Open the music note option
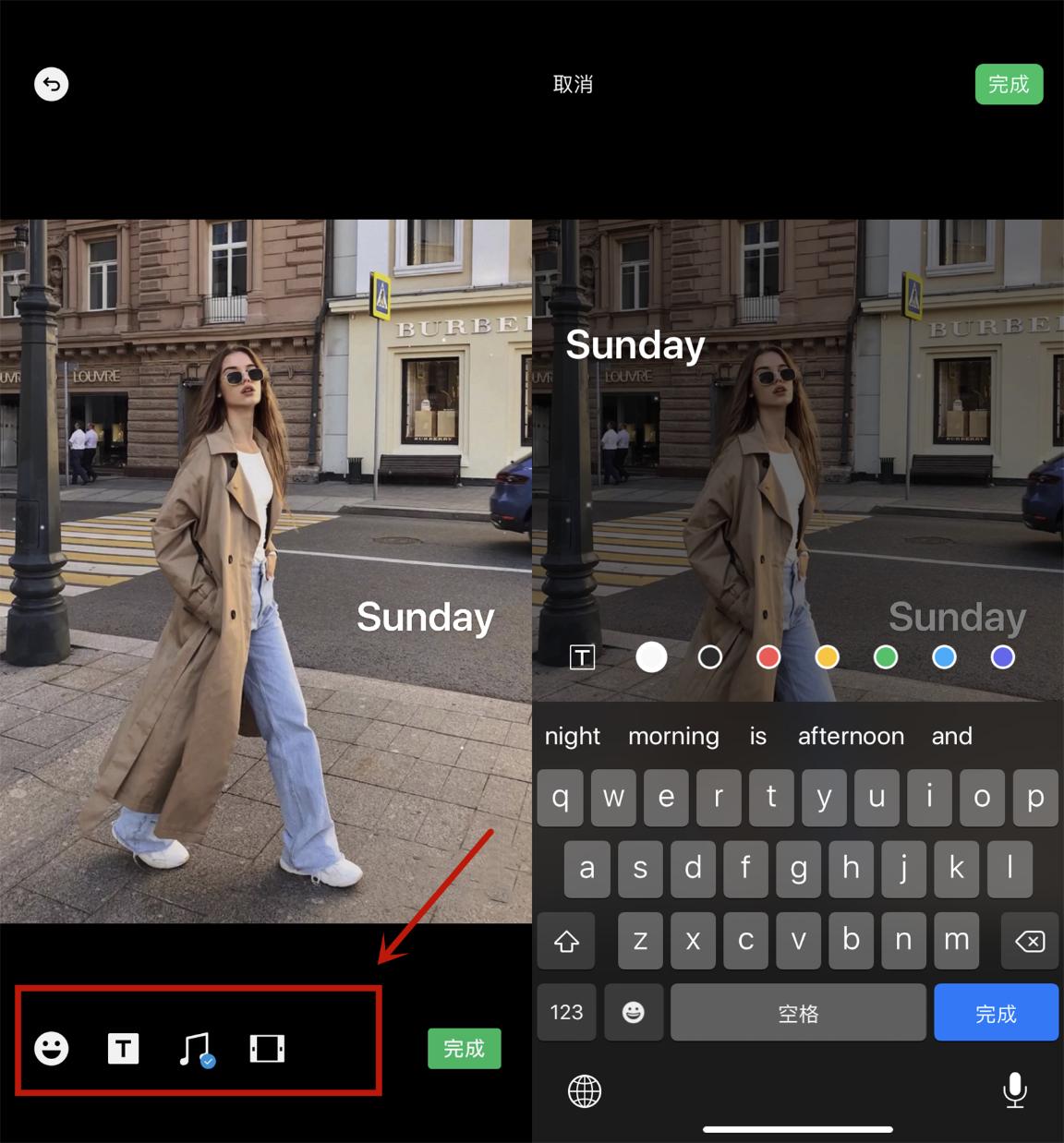1064x1143 pixels. (196, 1049)
